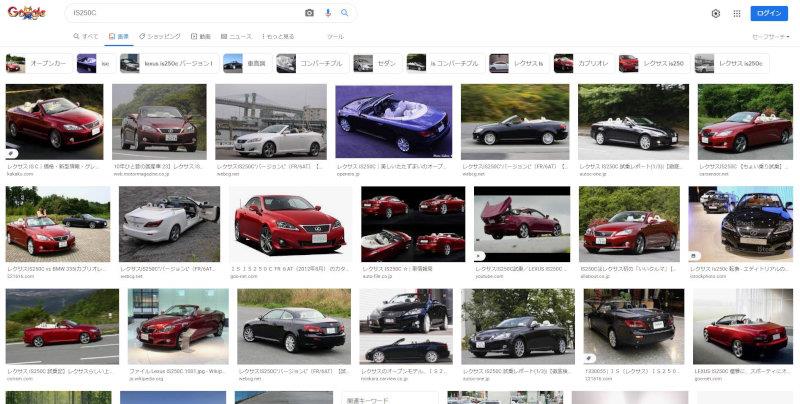The height and width of the screenshot is (404, 800).
Task: Select the セダン filter chip
Action: tap(377, 64)
